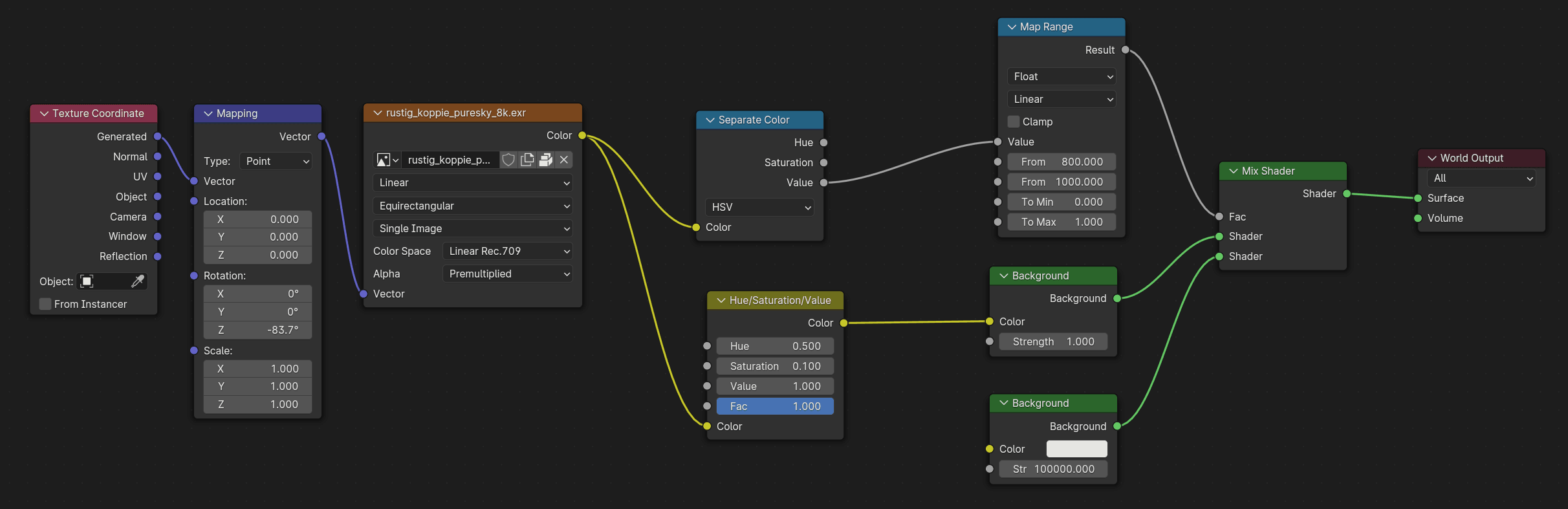The image size is (1568, 509).
Task: Unlink the image with the X icon
Action: pyautogui.click(x=564, y=160)
